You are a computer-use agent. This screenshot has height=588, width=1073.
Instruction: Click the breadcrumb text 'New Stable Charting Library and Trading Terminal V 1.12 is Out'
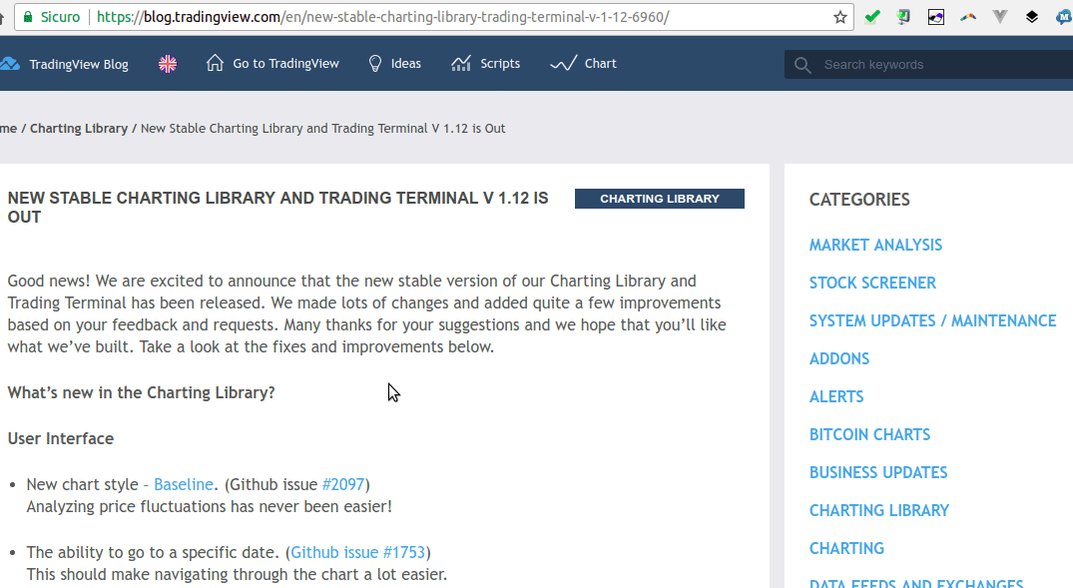pyautogui.click(x=323, y=129)
